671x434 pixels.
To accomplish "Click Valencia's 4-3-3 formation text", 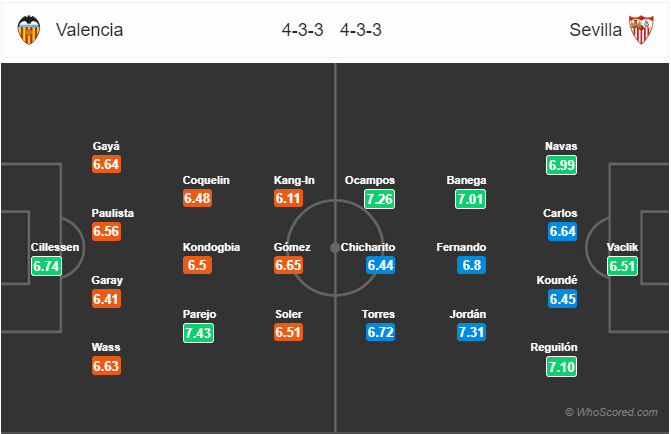I will (x=302, y=30).
